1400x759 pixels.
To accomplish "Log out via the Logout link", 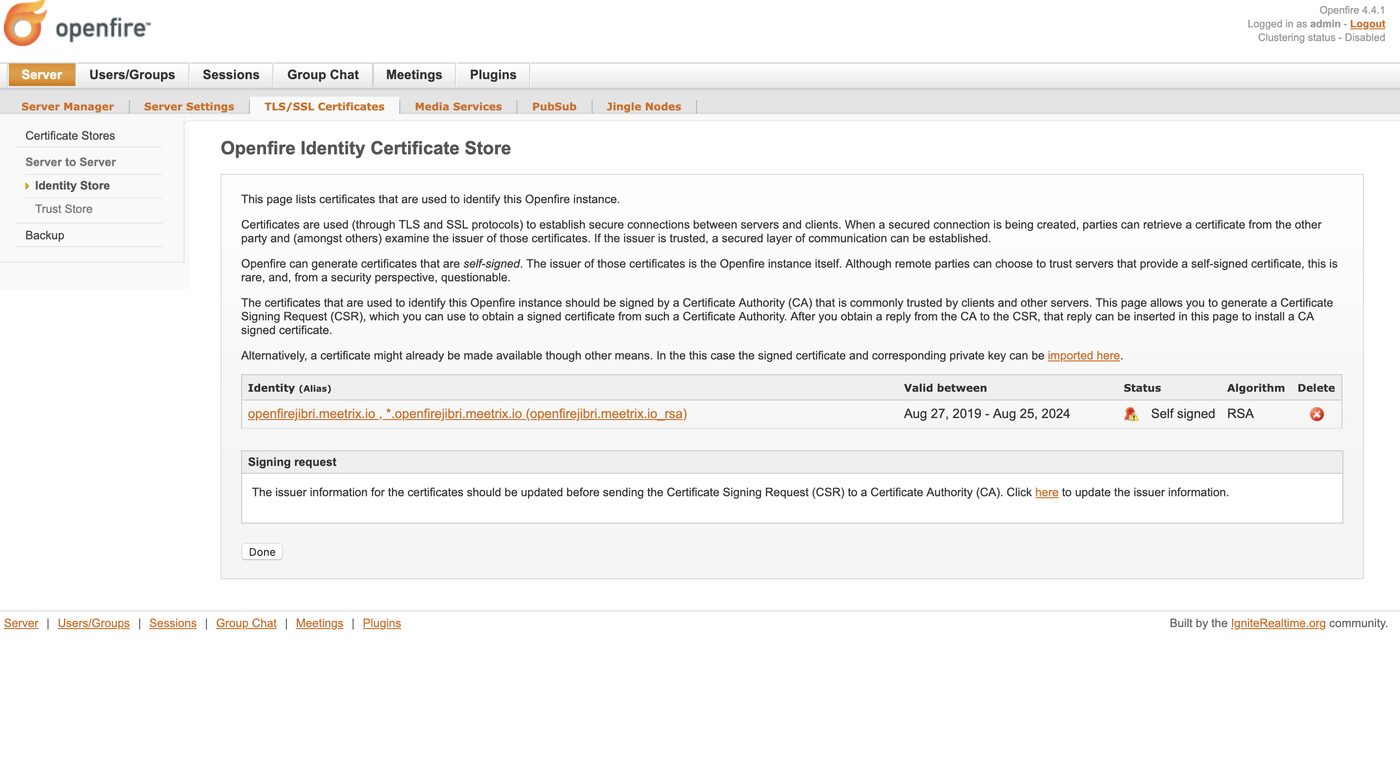I will pyautogui.click(x=1368, y=24).
